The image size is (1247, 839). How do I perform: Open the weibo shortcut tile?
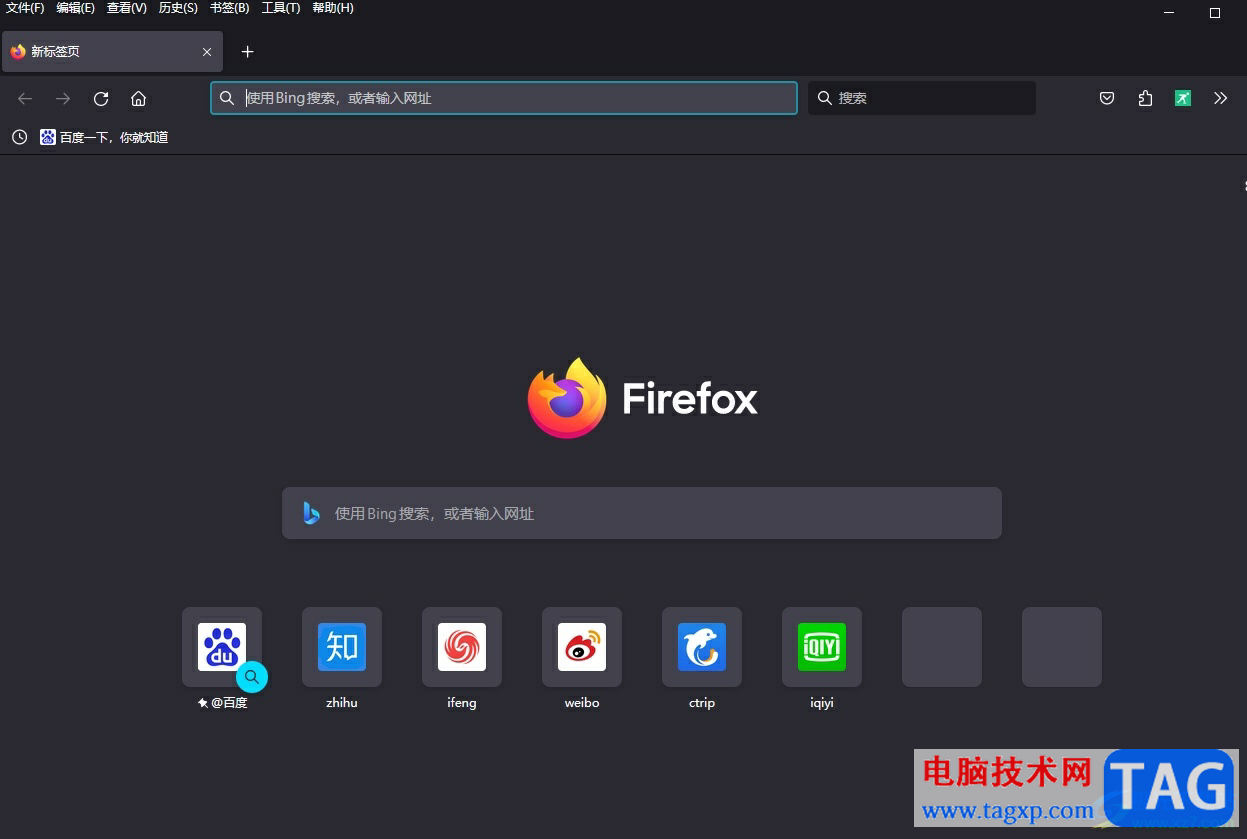581,647
